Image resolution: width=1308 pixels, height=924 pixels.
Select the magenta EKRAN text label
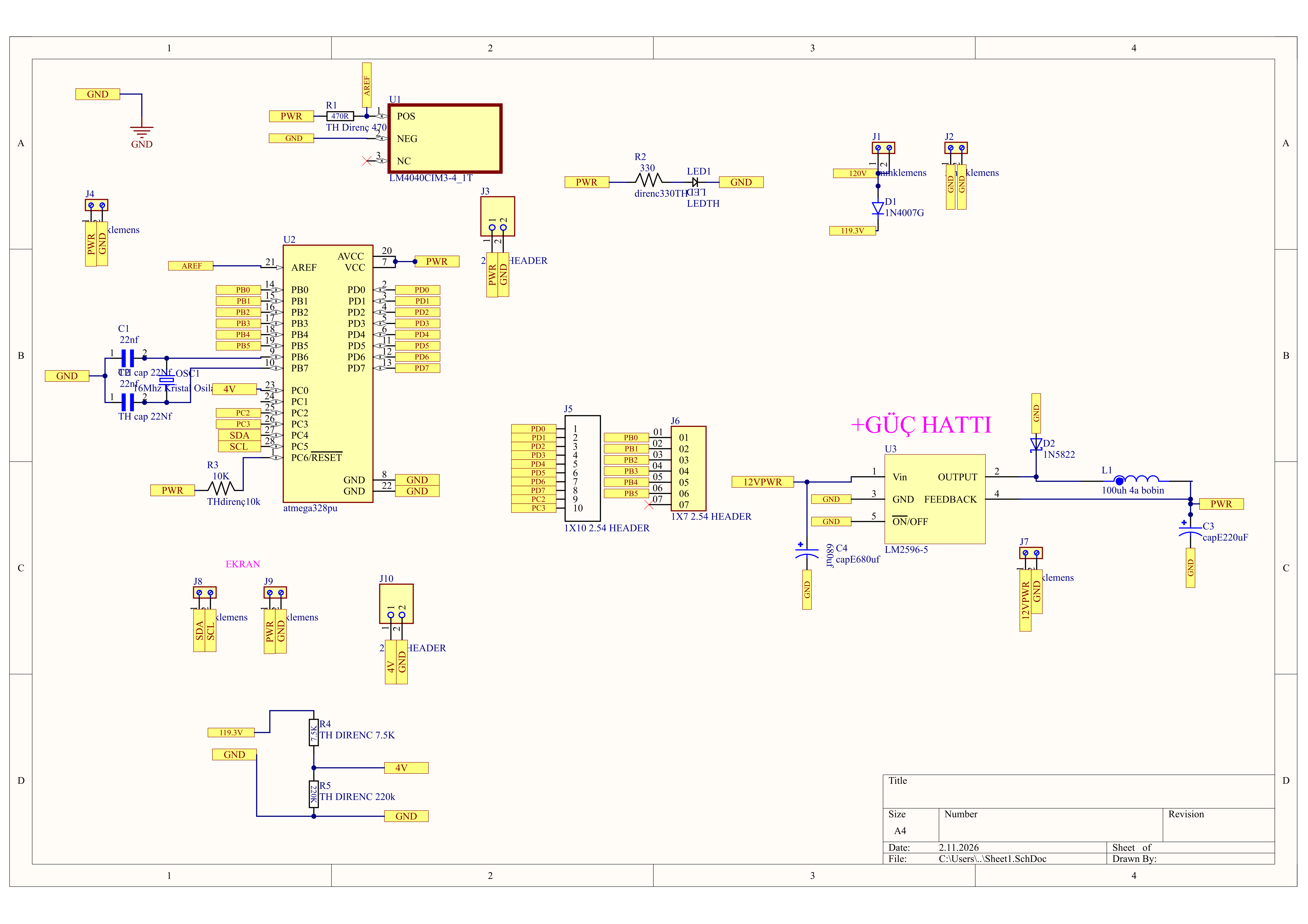(x=243, y=564)
